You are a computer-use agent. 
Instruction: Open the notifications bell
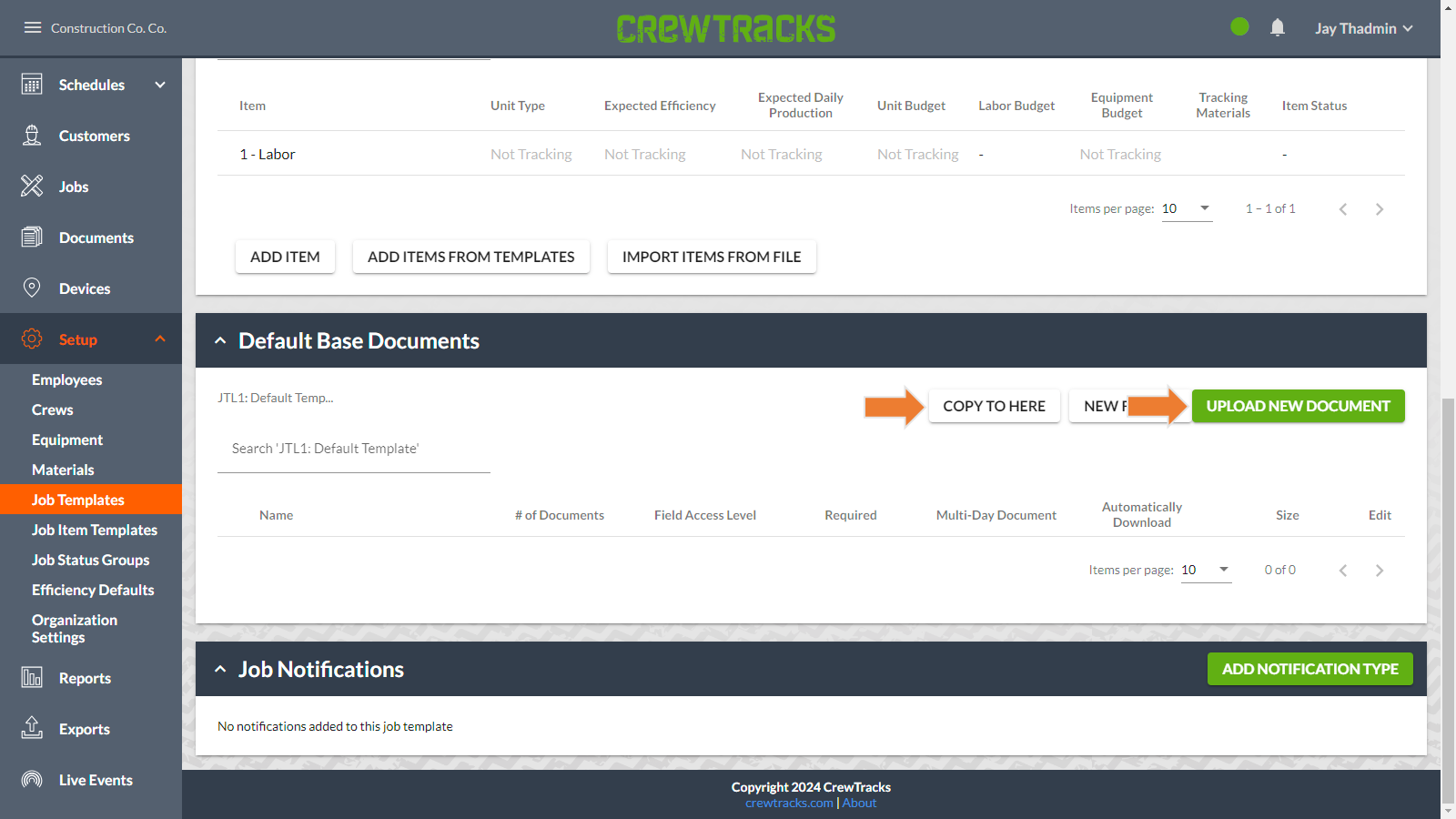1278,27
